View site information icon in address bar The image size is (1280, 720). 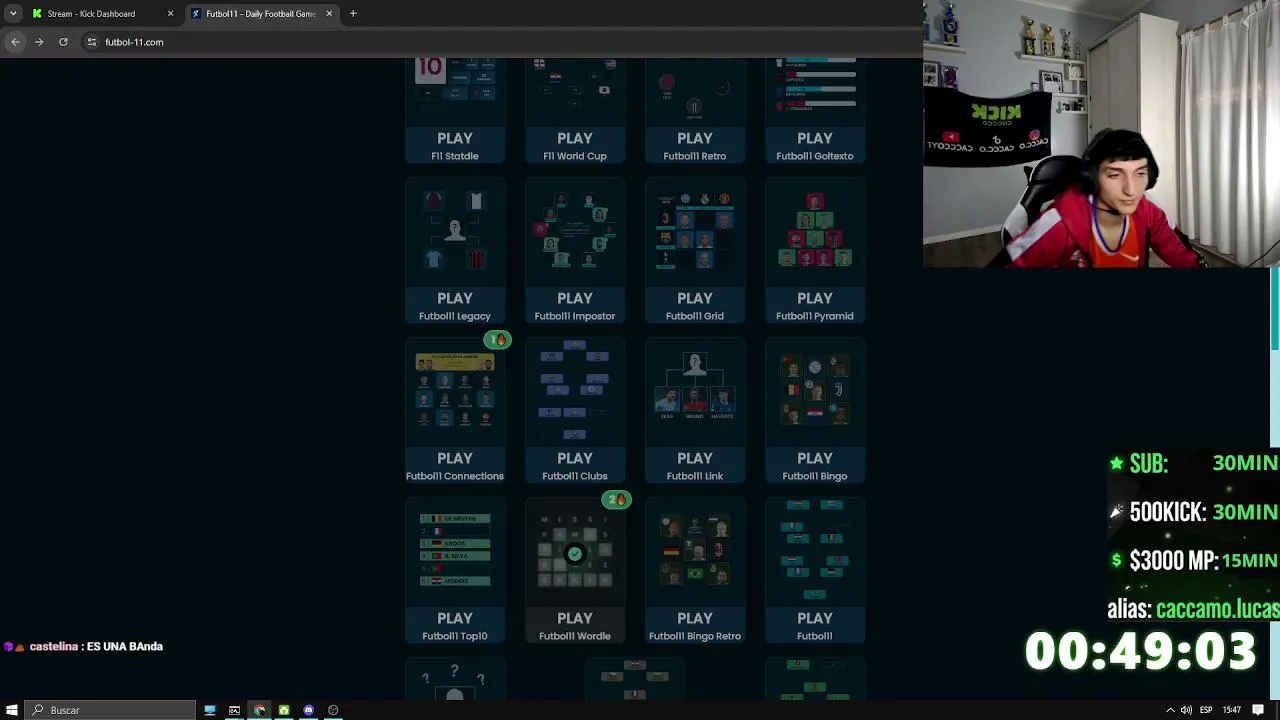(x=91, y=42)
